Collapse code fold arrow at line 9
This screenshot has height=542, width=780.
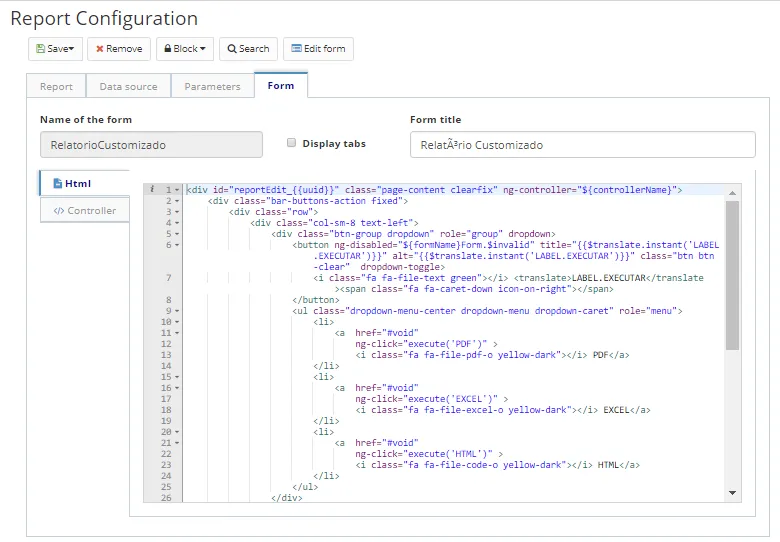coord(177,311)
